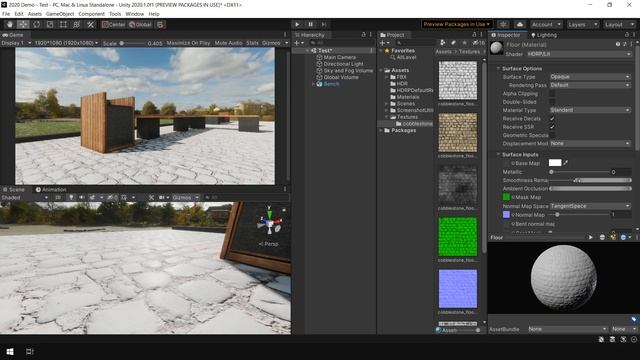Expand the Packages folder

tap(381, 131)
